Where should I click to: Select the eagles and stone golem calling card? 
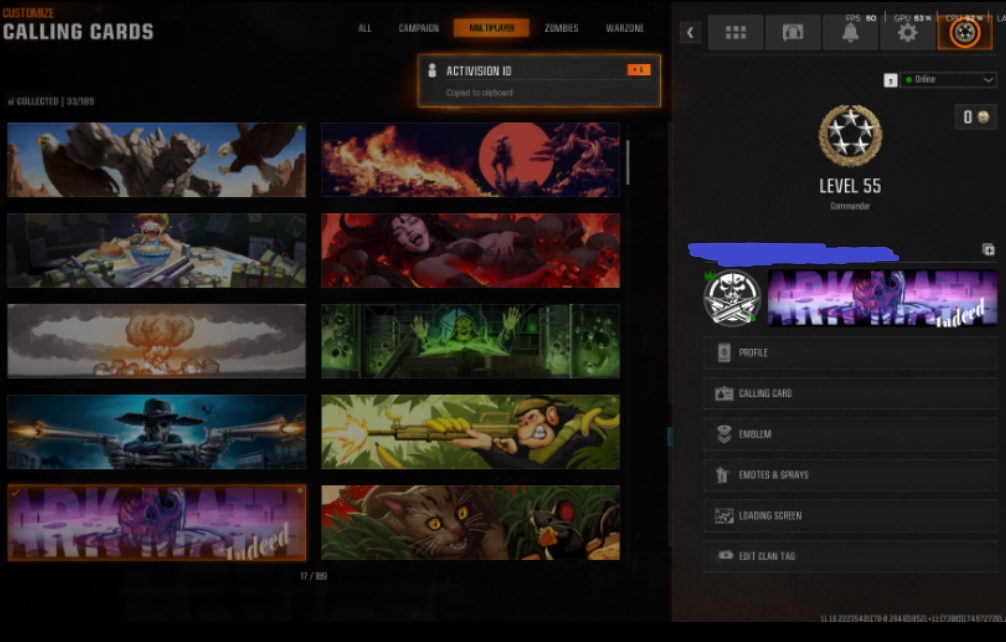tap(157, 160)
